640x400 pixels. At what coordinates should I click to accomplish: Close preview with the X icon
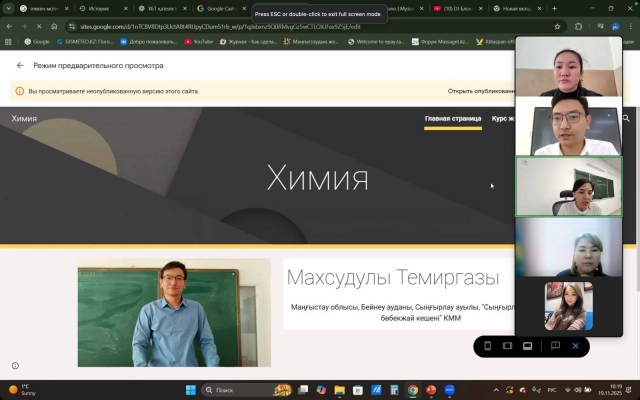[x=575, y=346]
